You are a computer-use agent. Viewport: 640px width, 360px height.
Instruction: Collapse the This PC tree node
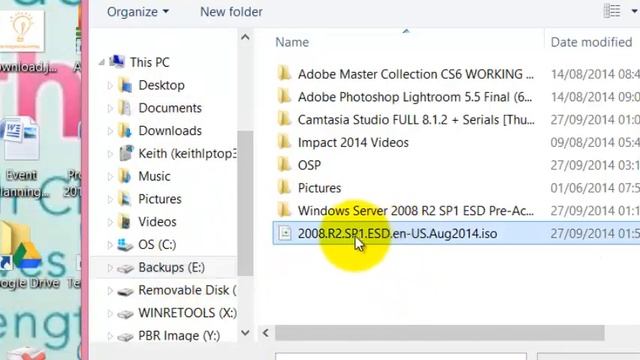102,62
